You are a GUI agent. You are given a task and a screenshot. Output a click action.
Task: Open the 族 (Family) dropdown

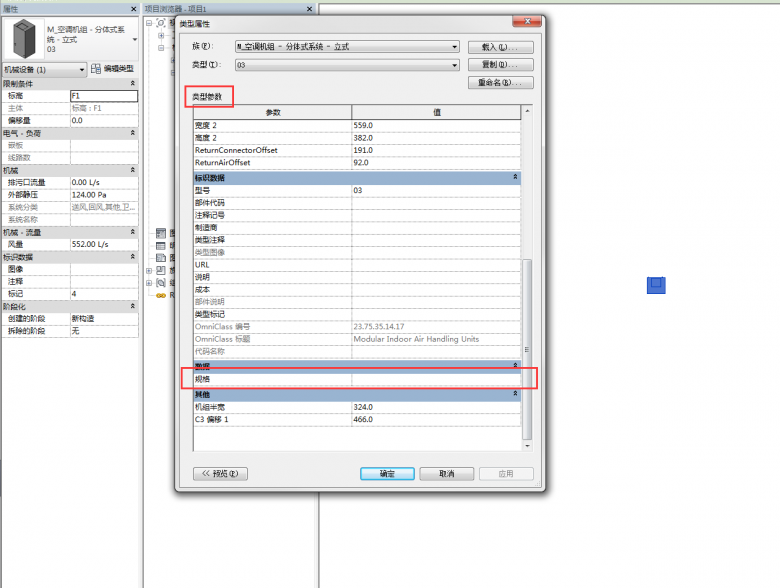point(454,46)
